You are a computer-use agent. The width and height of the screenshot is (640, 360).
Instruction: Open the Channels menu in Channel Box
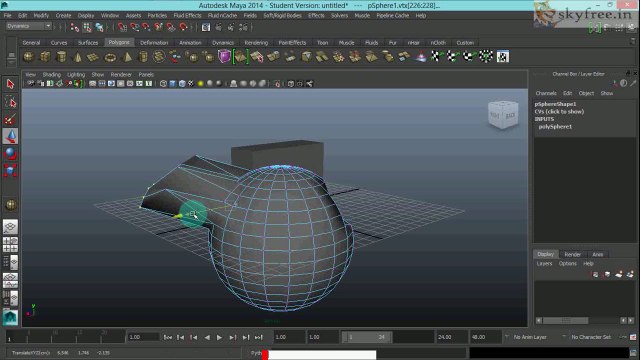point(546,93)
